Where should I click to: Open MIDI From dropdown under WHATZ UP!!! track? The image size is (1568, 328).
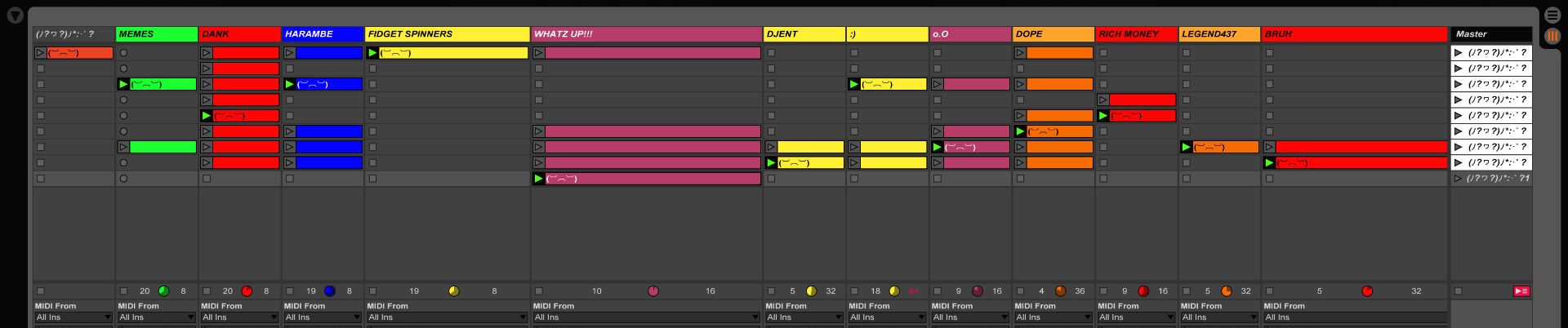pos(645,317)
